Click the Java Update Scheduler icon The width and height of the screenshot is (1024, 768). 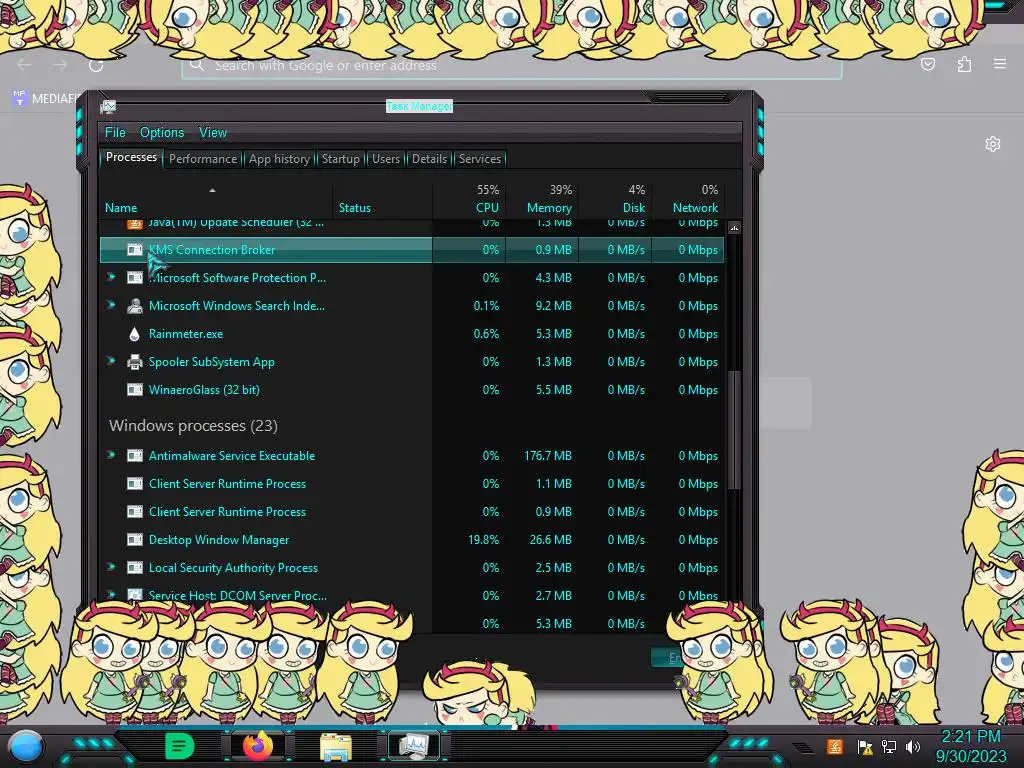pos(135,223)
